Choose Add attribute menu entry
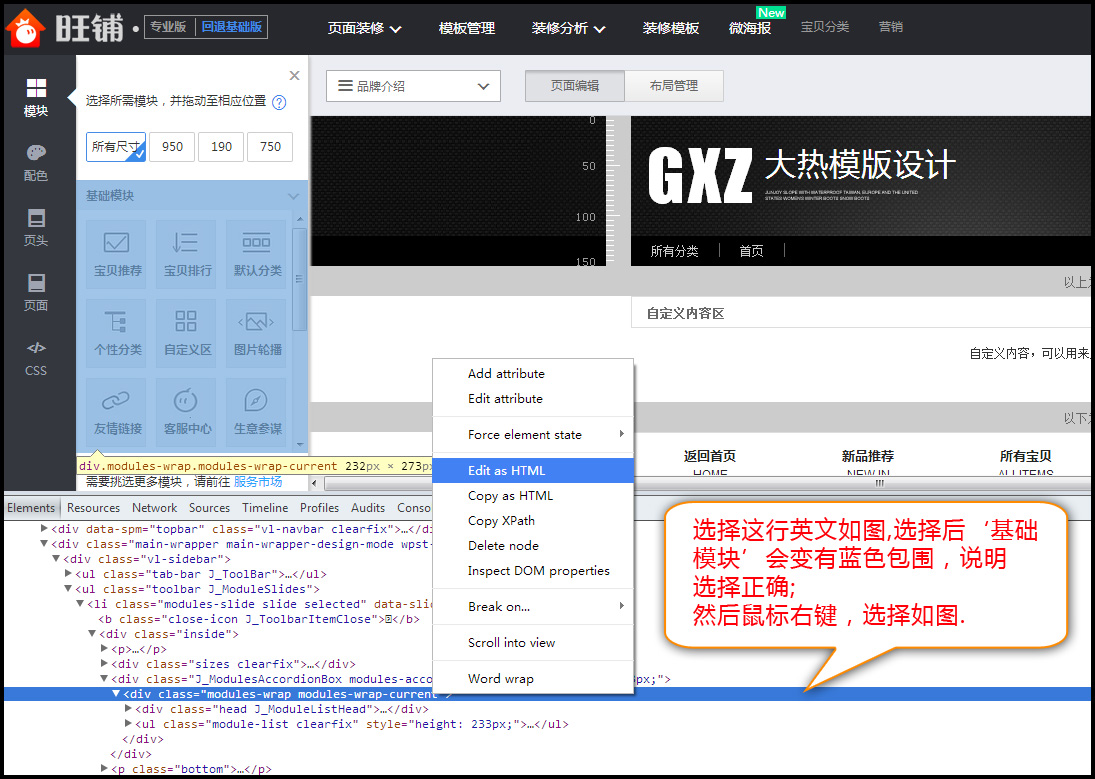 coord(533,374)
